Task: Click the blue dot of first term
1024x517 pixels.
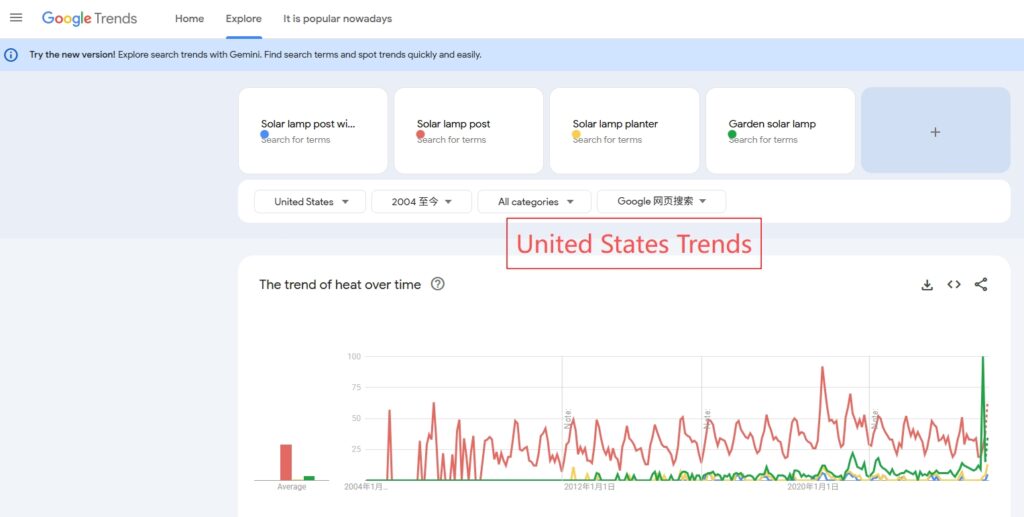Action: (265, 134)
